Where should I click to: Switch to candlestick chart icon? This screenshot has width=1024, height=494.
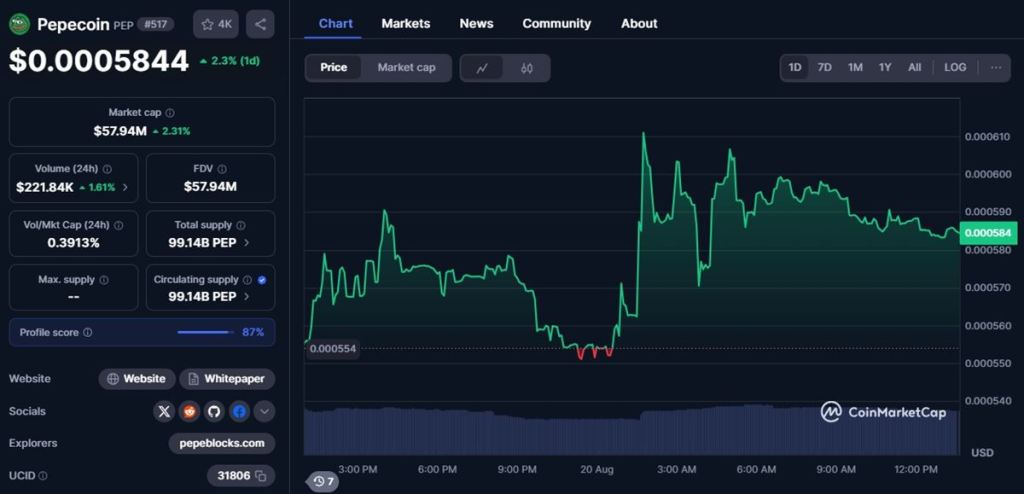pyautogui.click(x=527, y=68)
